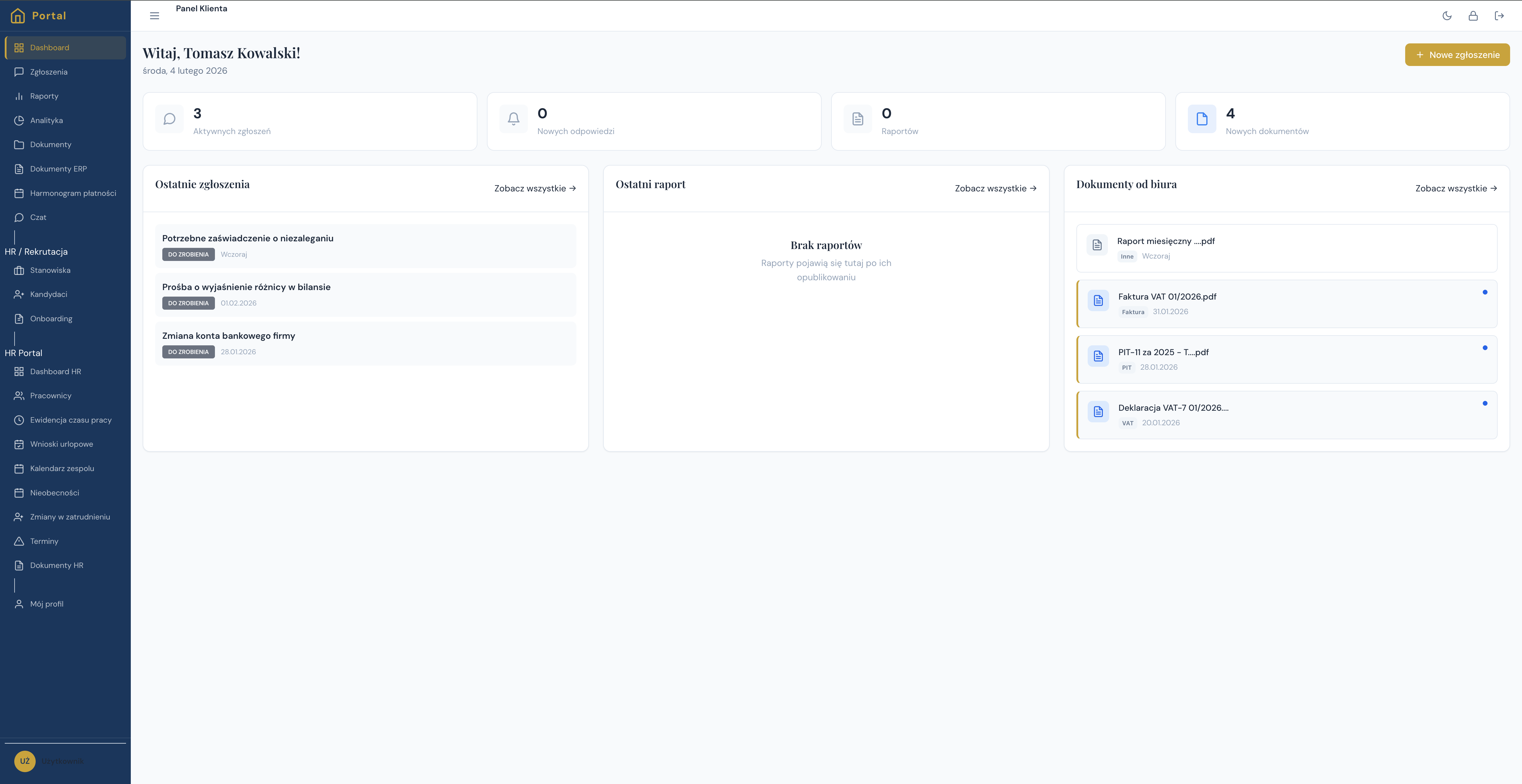Select the Kandydaci icon under HR / Rekrutacja
This screenshot has width=1522, height=784.
point(18,294)
